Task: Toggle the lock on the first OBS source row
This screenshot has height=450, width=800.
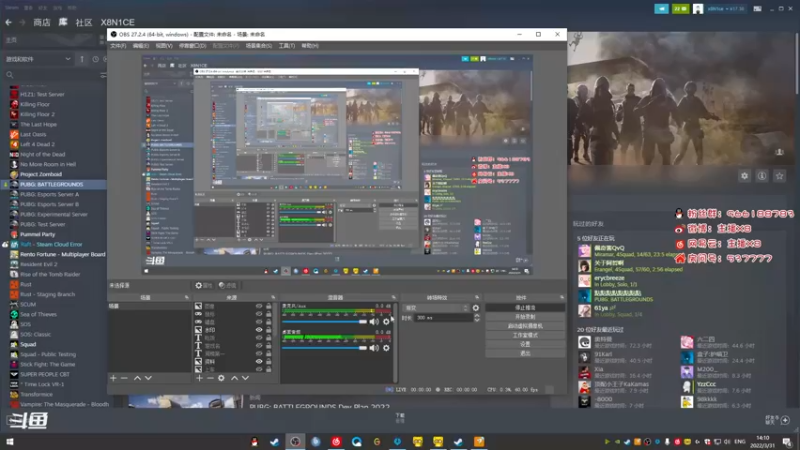Action: coord(268,306)
